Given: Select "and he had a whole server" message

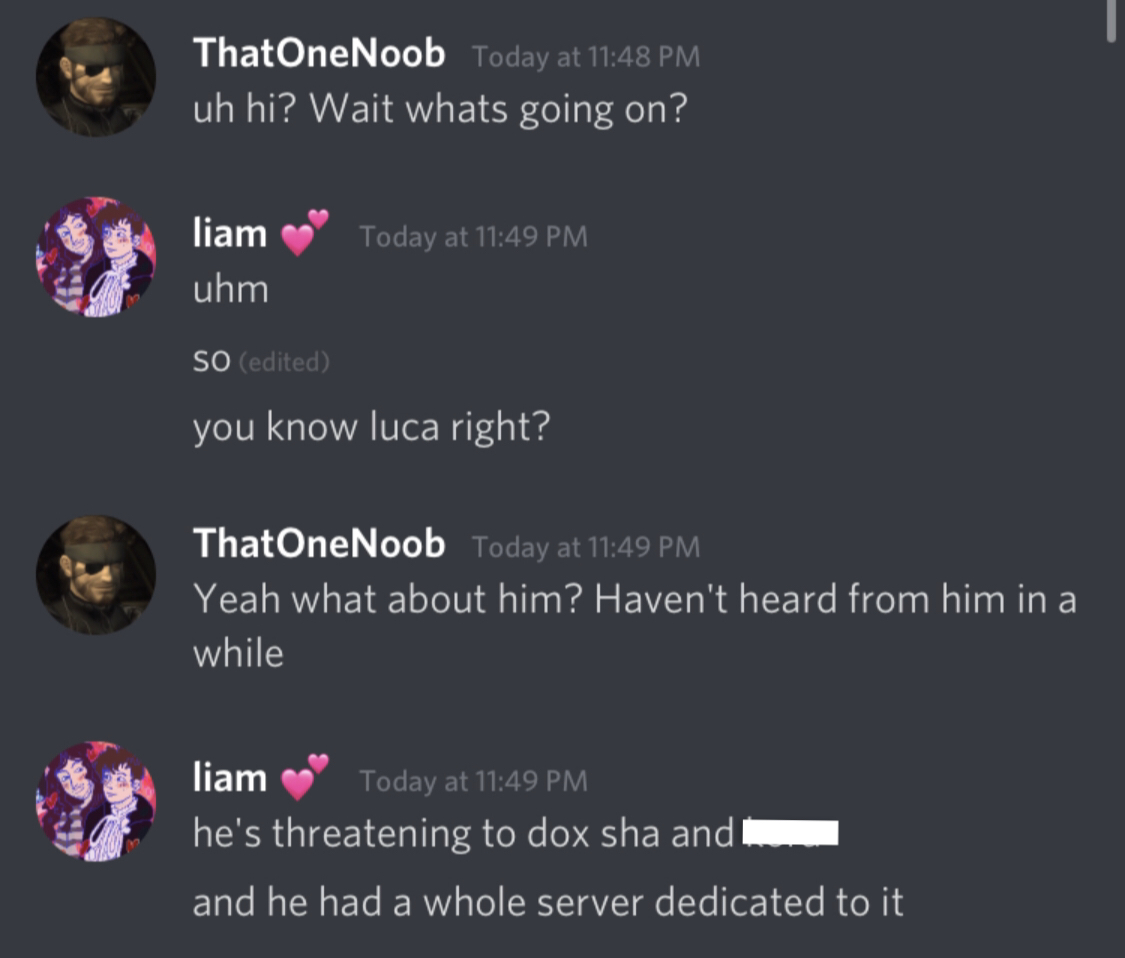Looking at the screenshot, I should coord(547,902).
